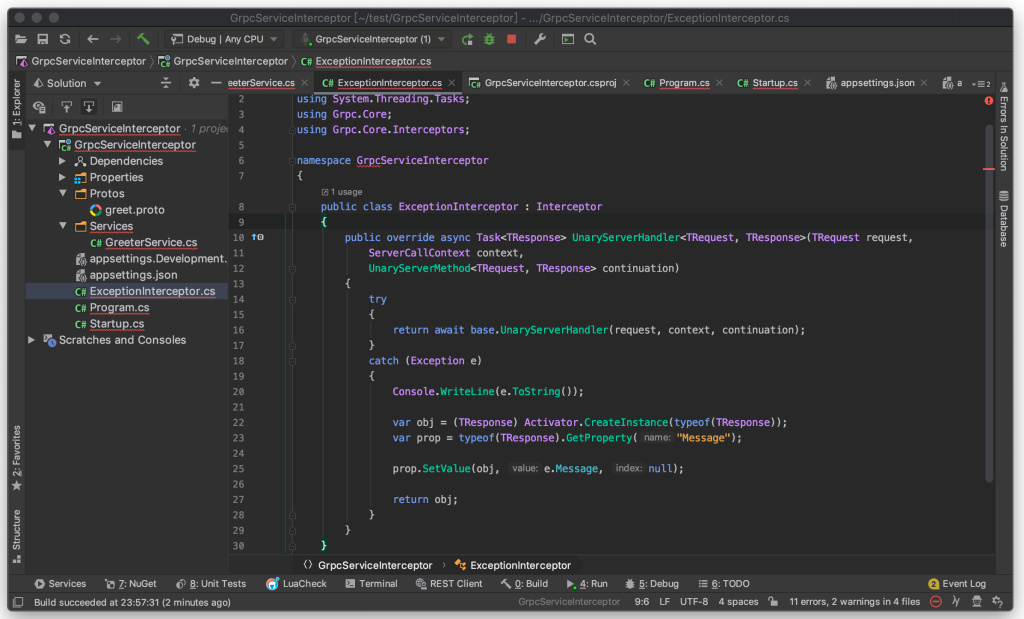Hide Solution panel with minus icon
The width and height of the screenshot is (1024, 619).
tap(216, 83)
